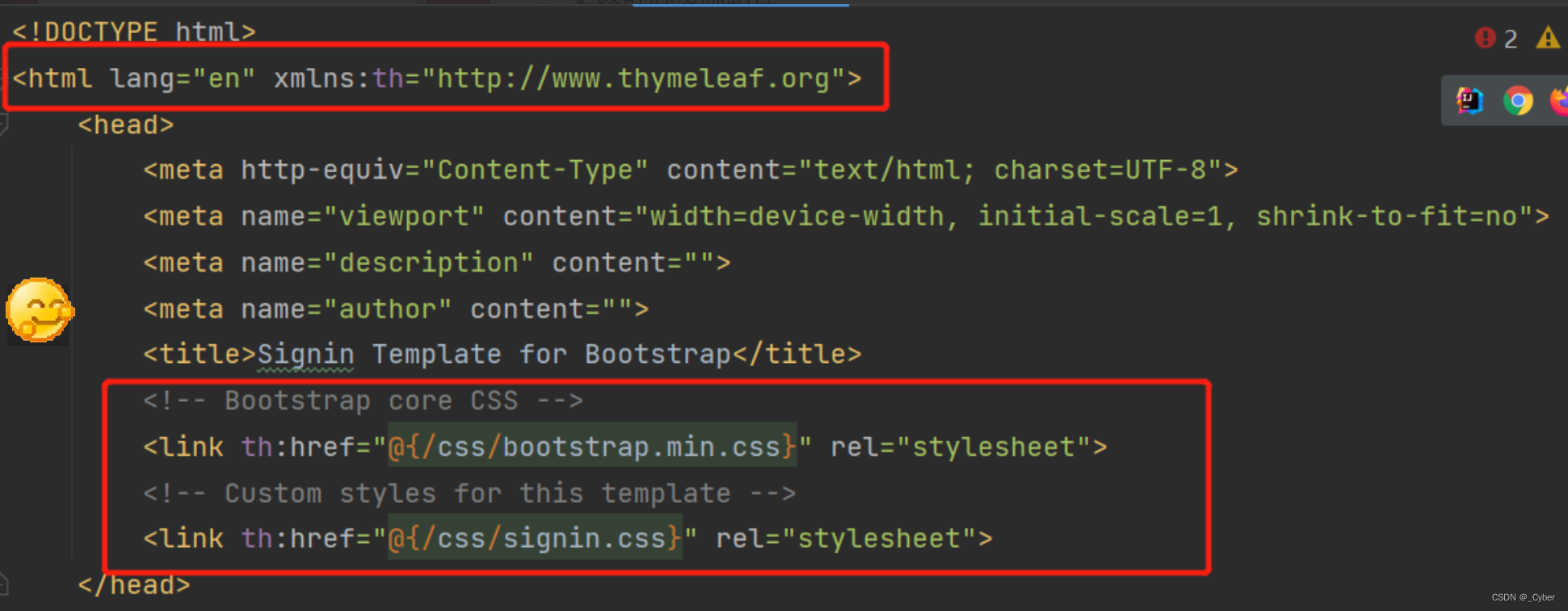This screenshot has height=611, width=1568.
Task: Open page in Chrome browser icon
Action: (x=1518, y=101)
